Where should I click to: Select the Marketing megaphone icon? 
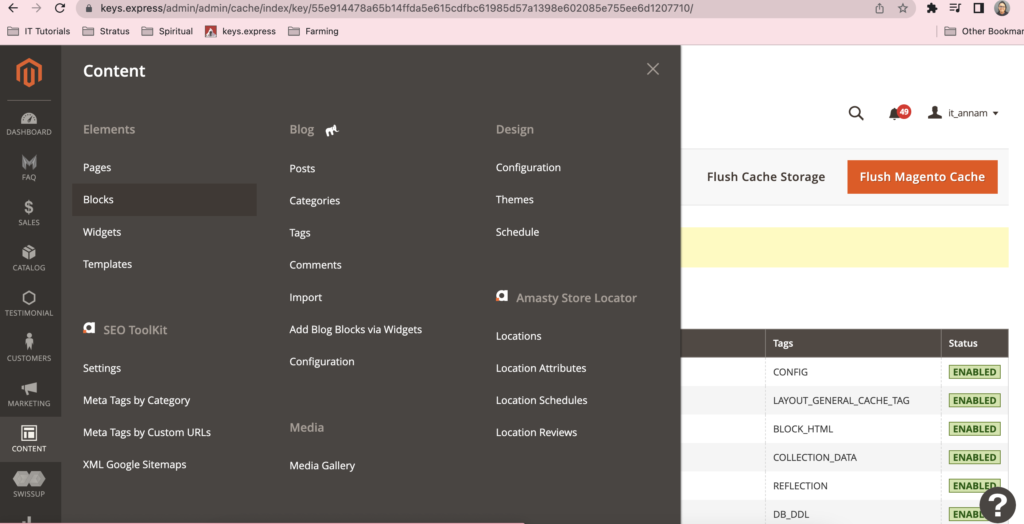tap(29, 393)
